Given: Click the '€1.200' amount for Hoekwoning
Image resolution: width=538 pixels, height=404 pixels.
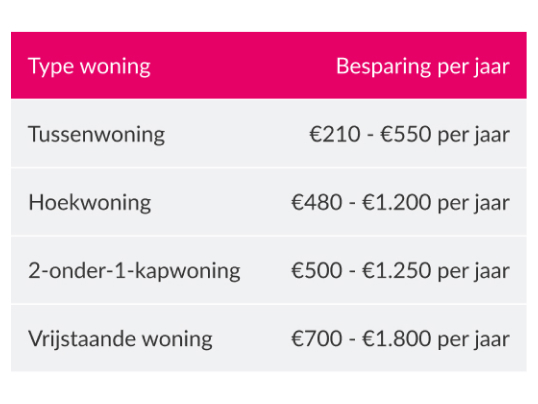Looking at the screenshot, I should (x=397, y=203).
